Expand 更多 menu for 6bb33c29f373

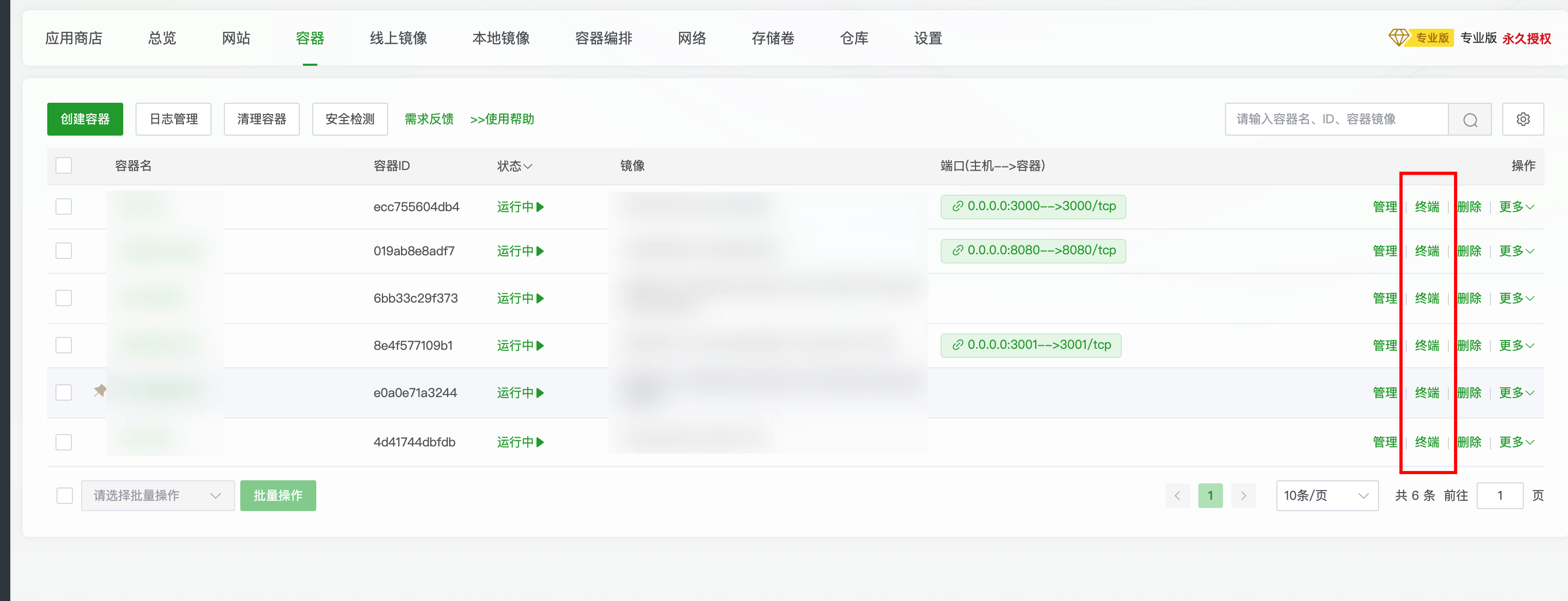[1516, 298]
